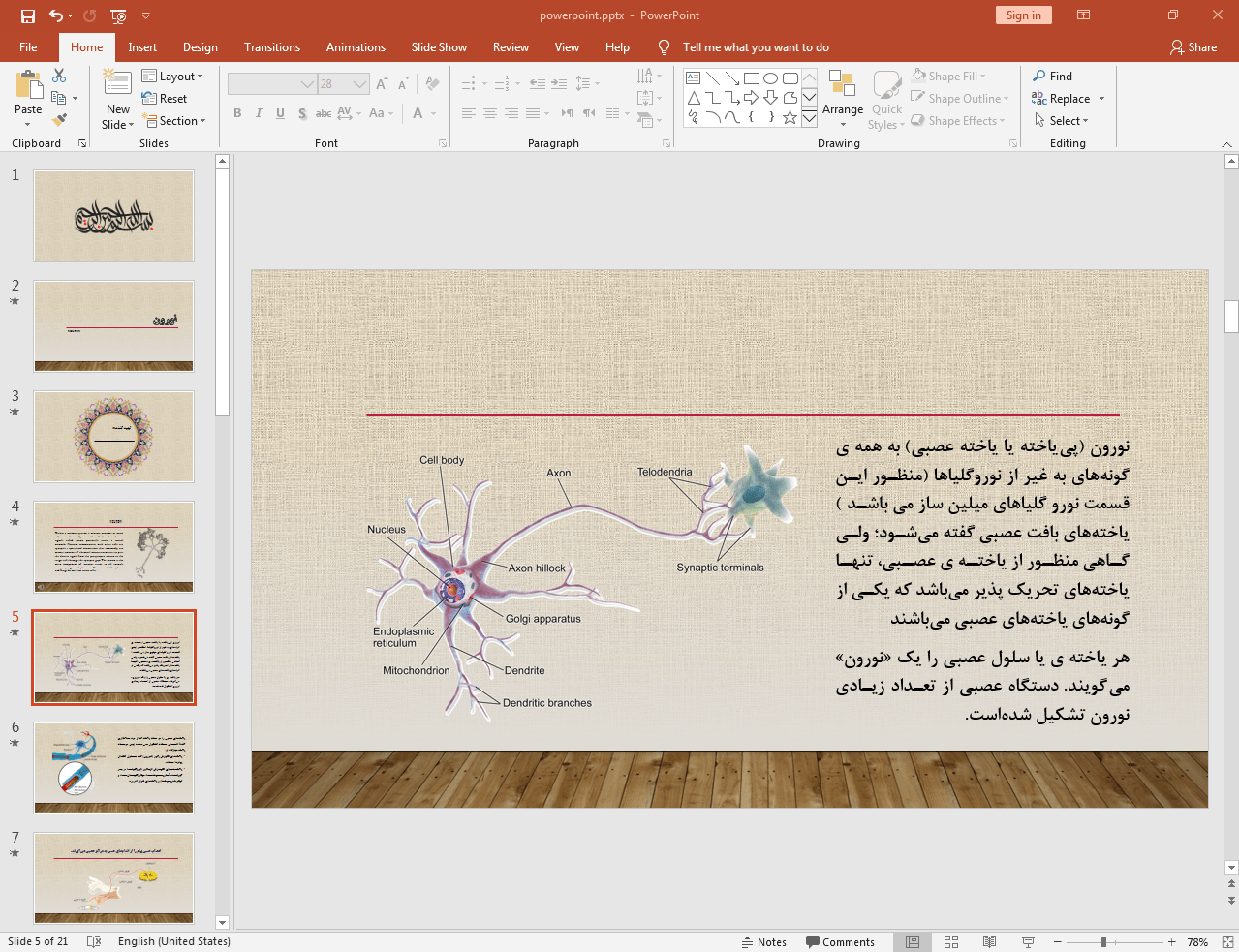Open the Arrange objects tool

(x=842, y=97)
